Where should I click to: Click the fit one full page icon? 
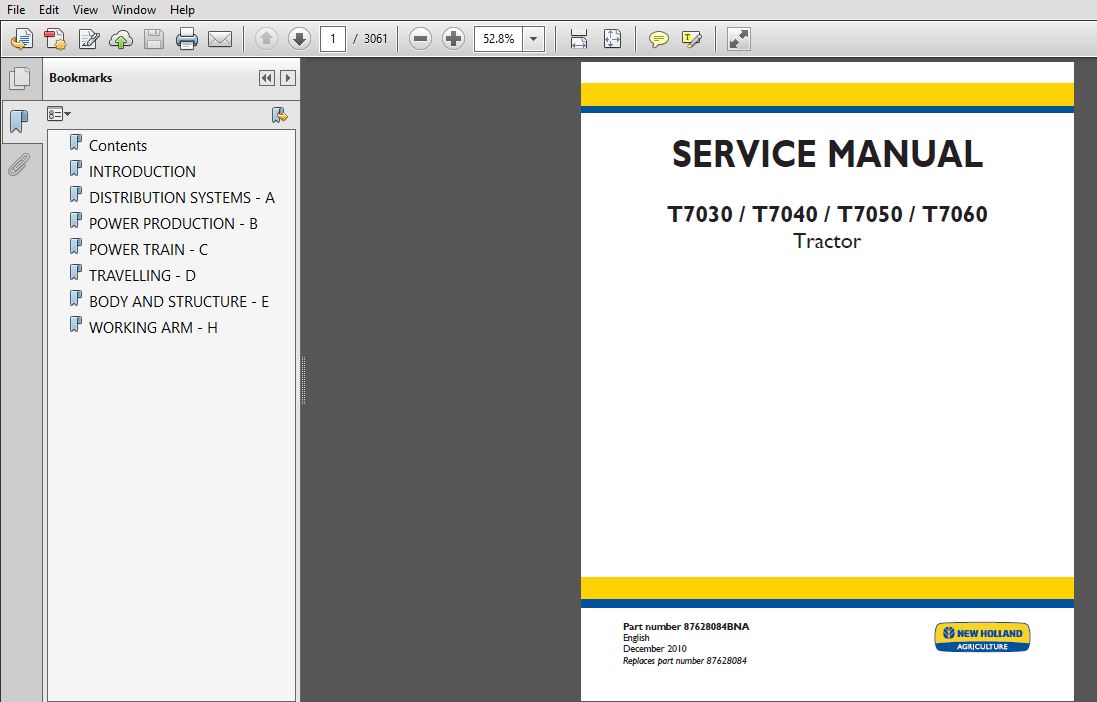pos(612,39)
